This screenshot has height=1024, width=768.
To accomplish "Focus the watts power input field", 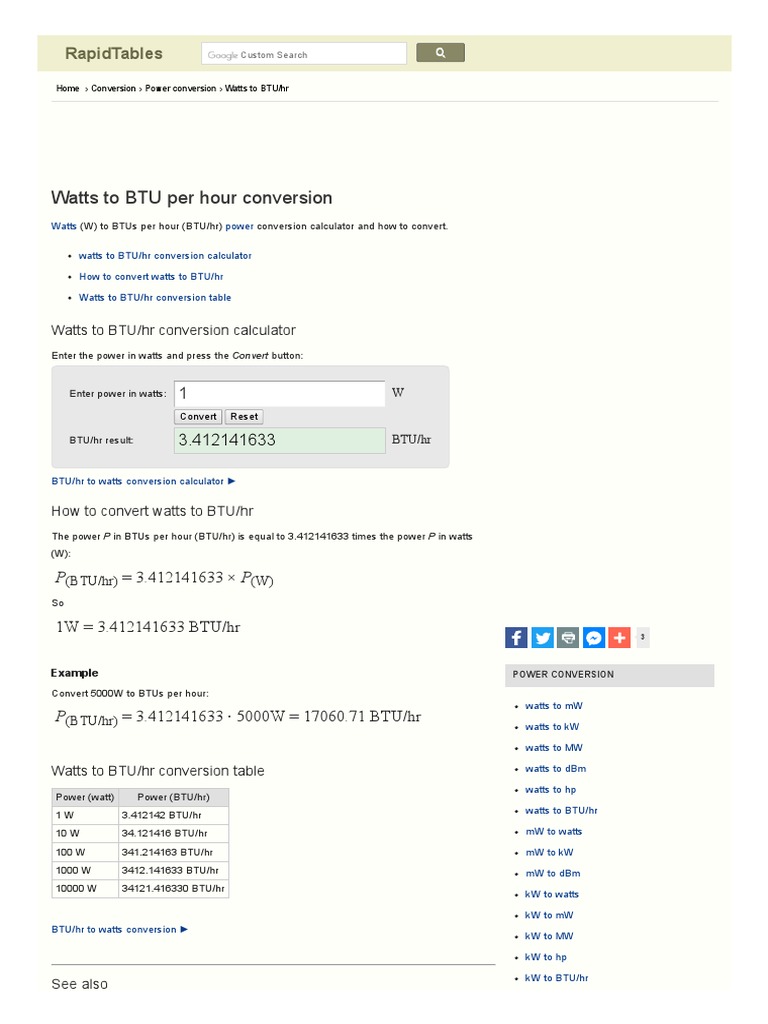I will 279,394.
